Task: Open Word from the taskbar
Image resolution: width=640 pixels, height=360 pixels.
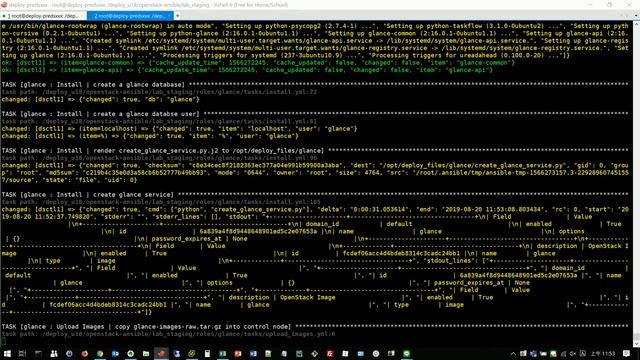Action: 253,353
